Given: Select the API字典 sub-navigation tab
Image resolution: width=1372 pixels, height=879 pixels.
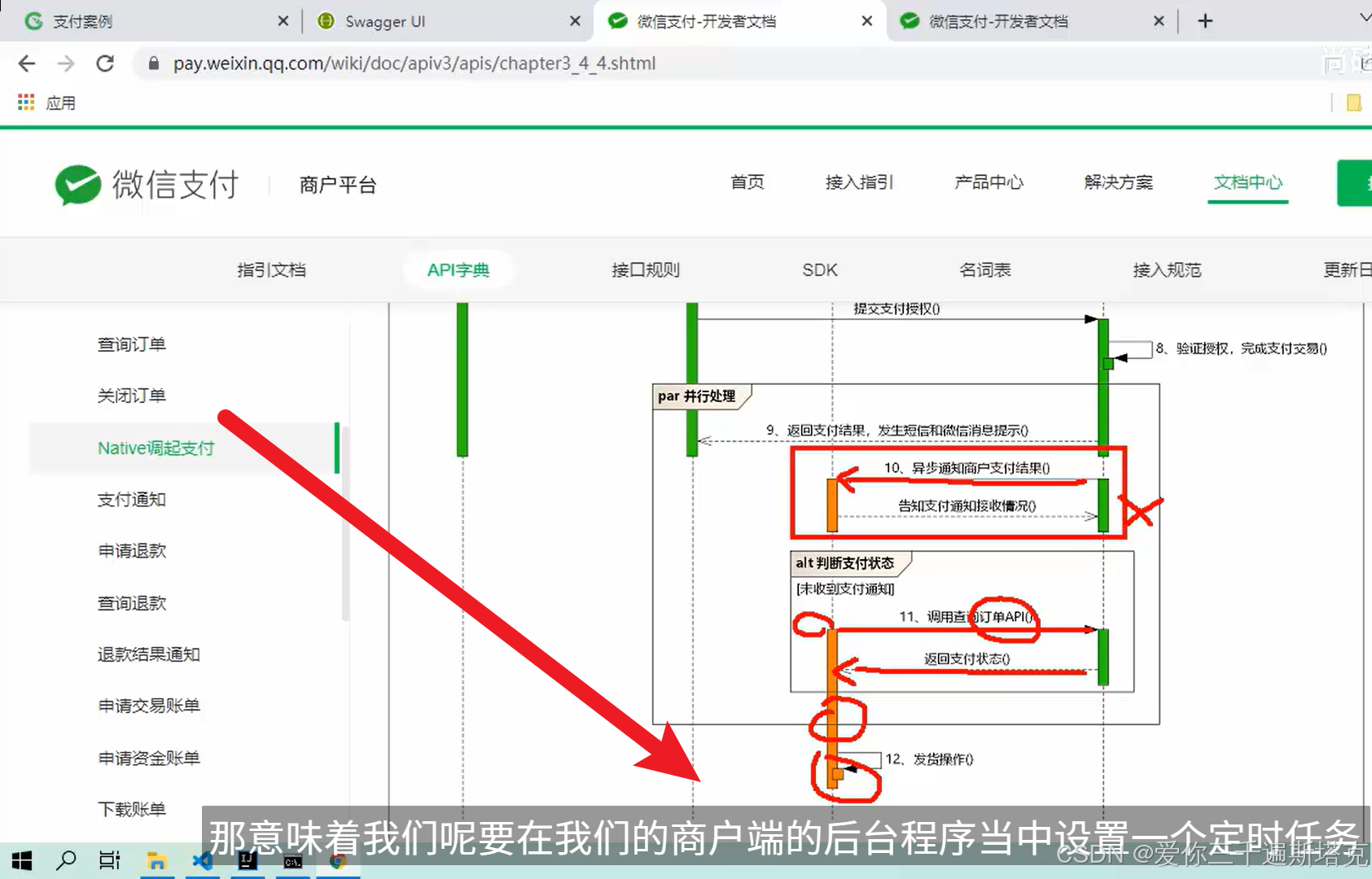Looking at the screenshot, I should pos(458,270).
